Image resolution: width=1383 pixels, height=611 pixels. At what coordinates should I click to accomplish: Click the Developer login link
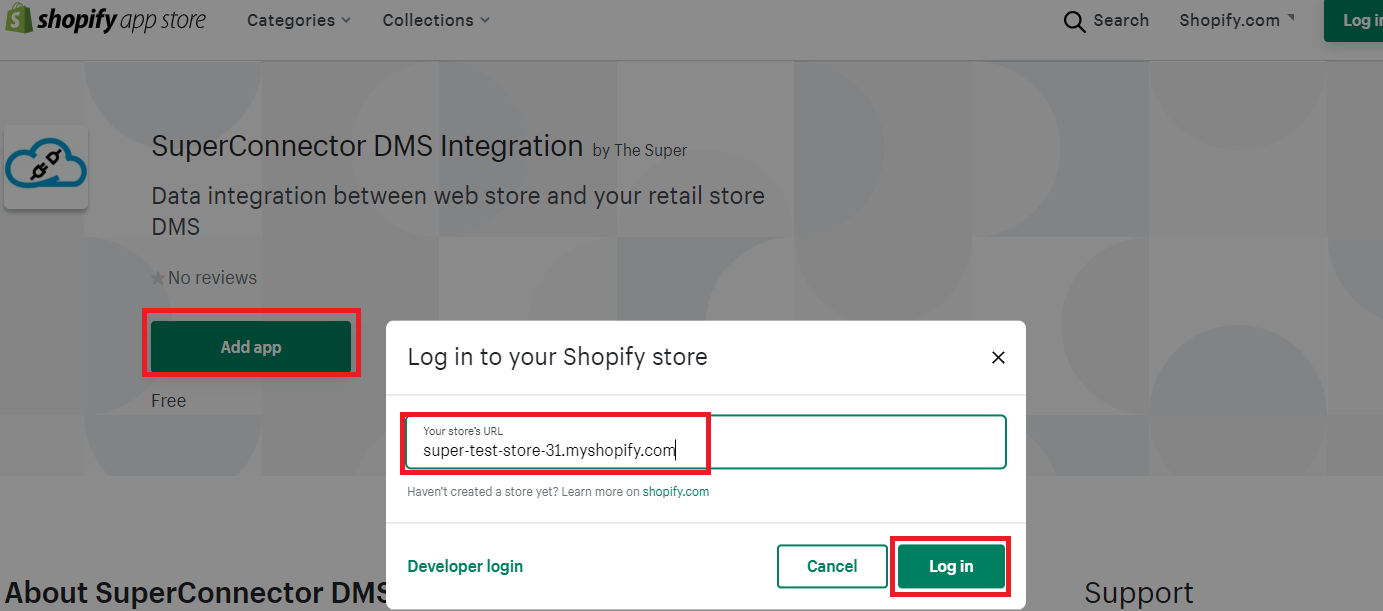[465, 566]
